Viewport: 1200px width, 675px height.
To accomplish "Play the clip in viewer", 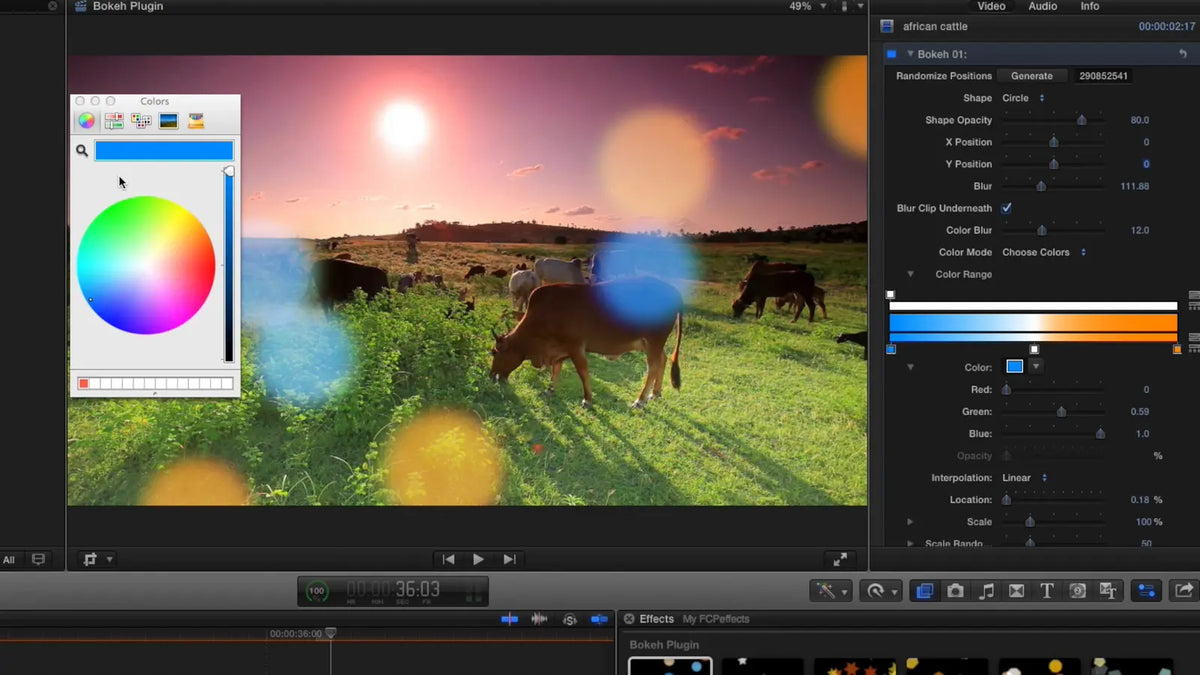I will [478, 560].
